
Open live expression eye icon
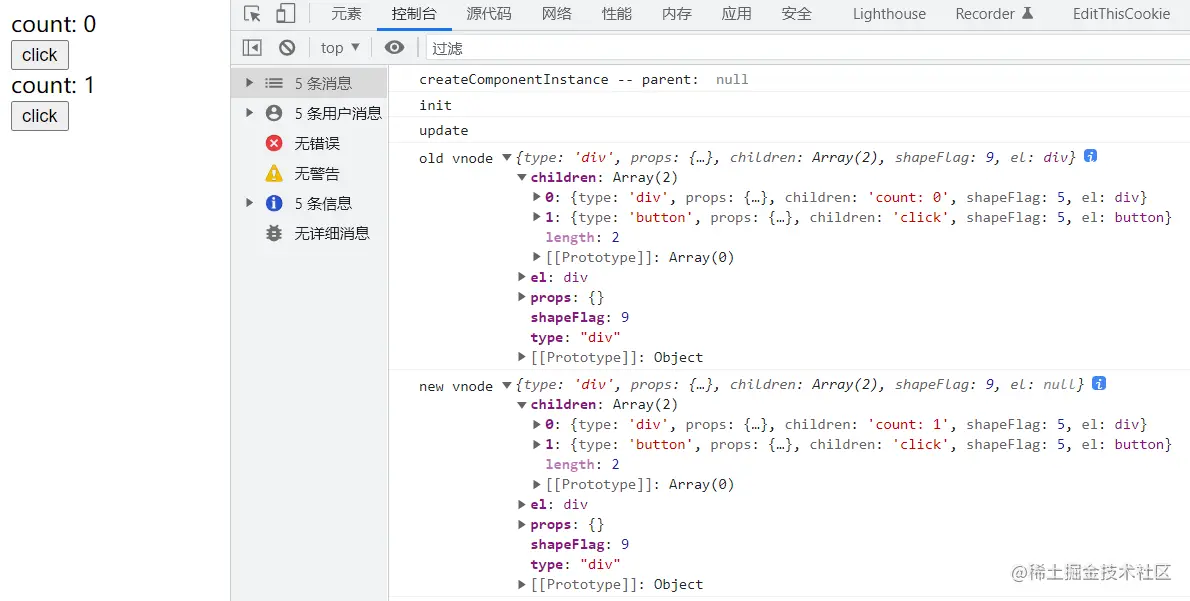(x=394, y=48)
